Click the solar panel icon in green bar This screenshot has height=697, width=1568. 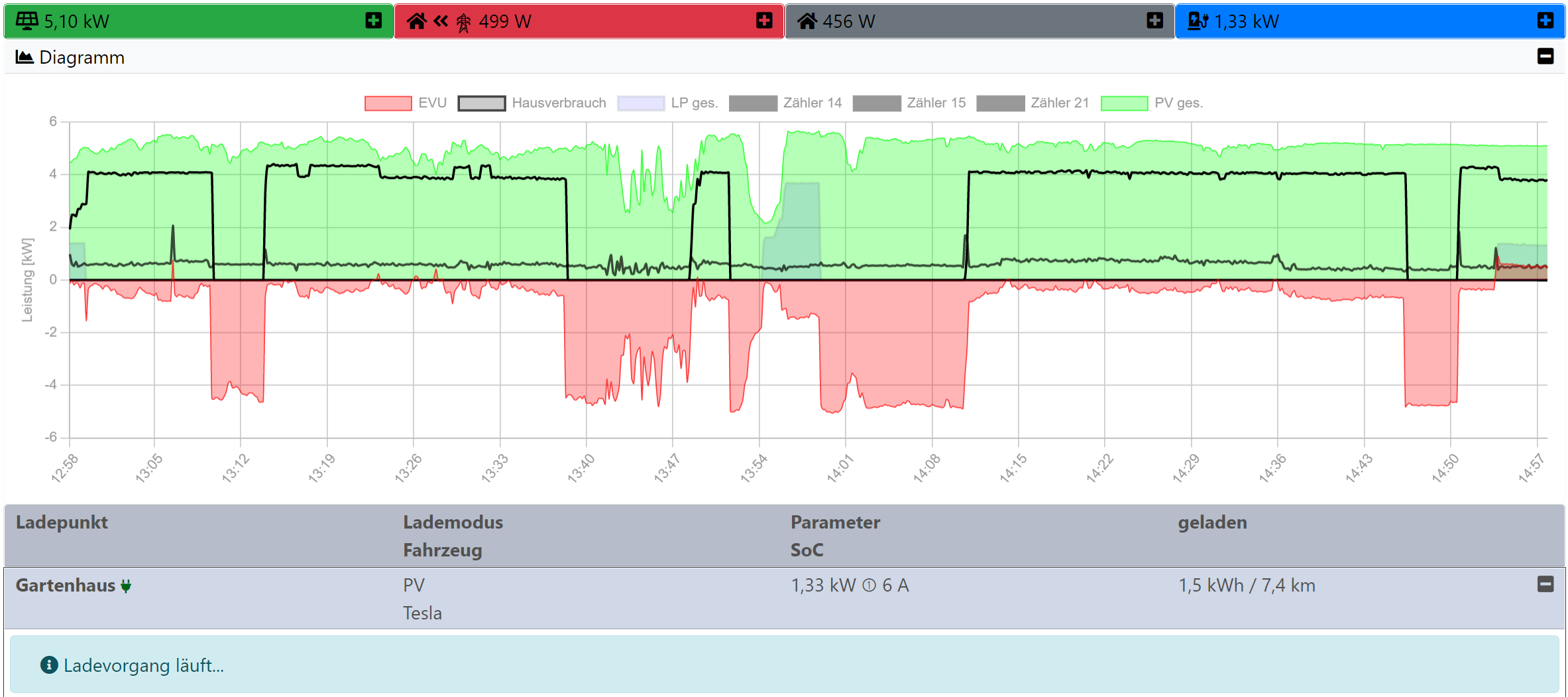[27, 21]
